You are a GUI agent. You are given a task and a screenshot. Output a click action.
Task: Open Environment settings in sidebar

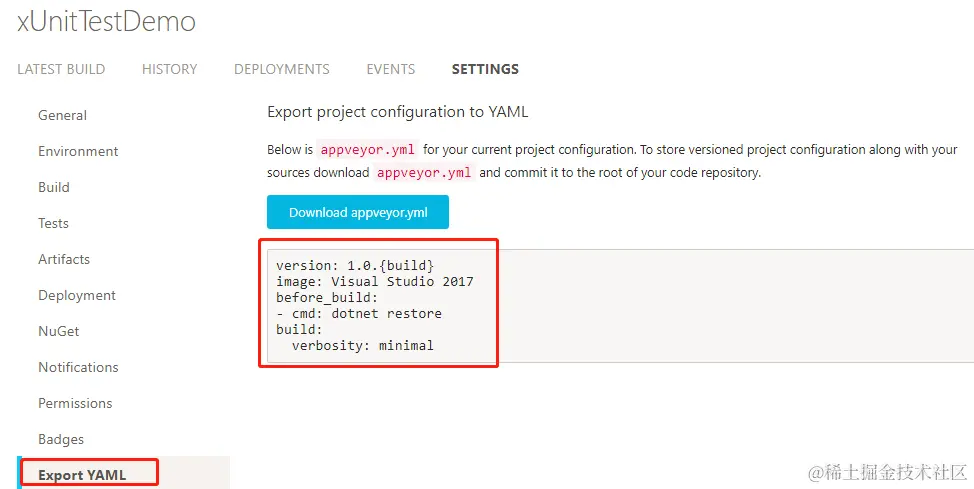(78, 151)
